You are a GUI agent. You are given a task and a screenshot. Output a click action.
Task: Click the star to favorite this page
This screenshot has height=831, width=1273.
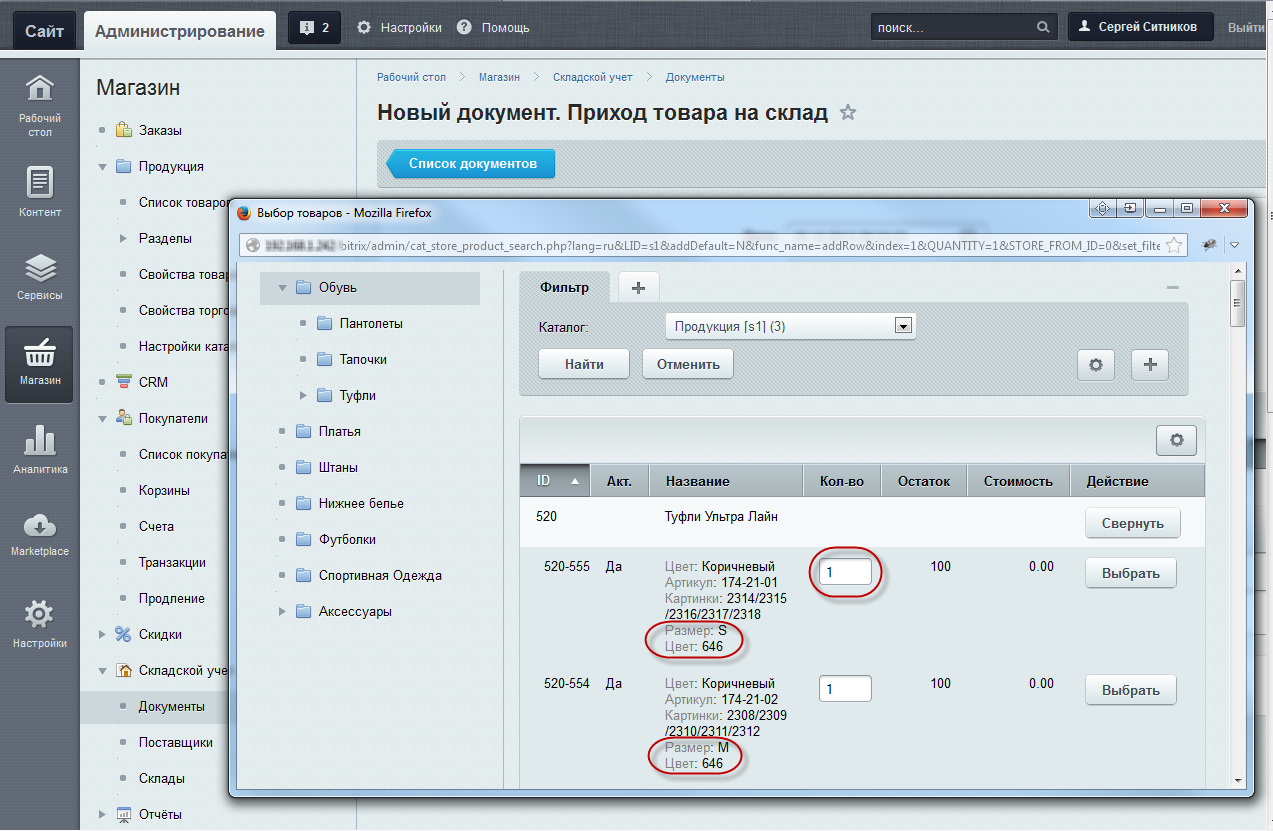(x=848, y=113)
